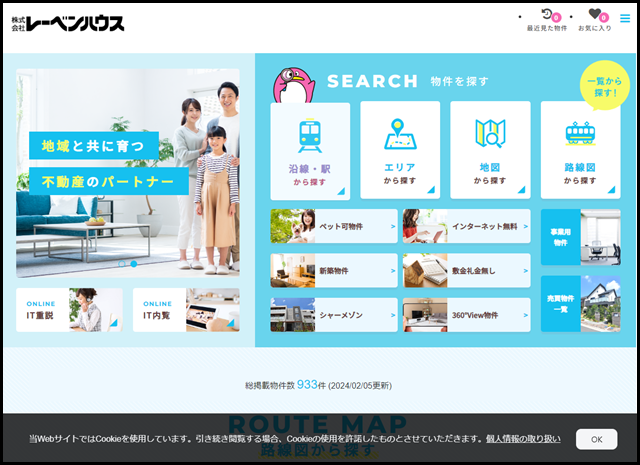Click calculator thumbnail beside 敷金礼金無し
640x465 pixels.
coord(425,271)
